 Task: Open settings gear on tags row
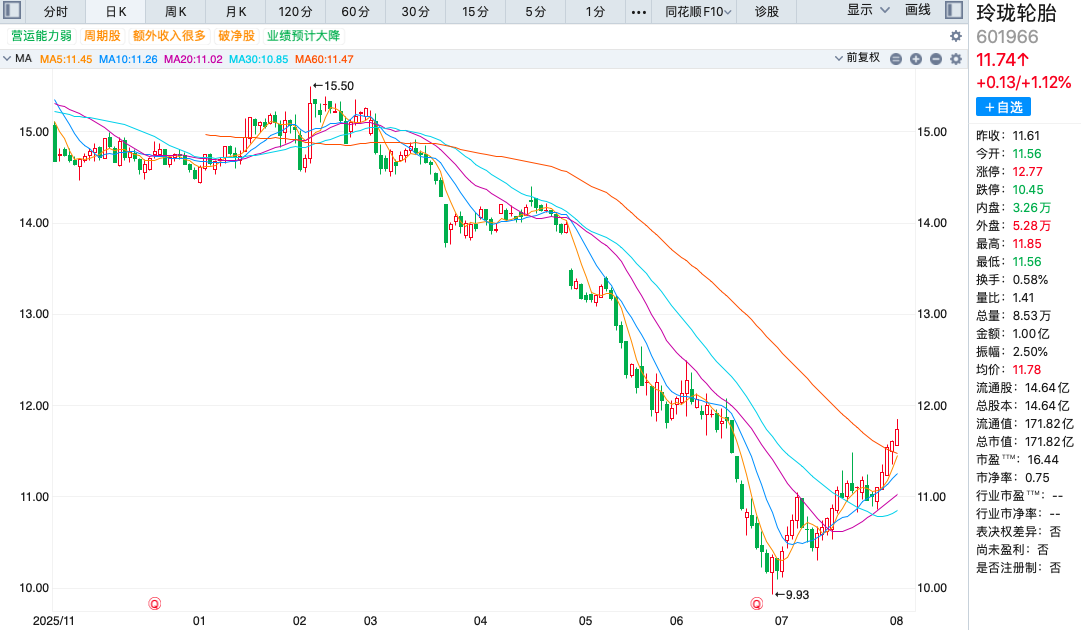tap(956, 36)
